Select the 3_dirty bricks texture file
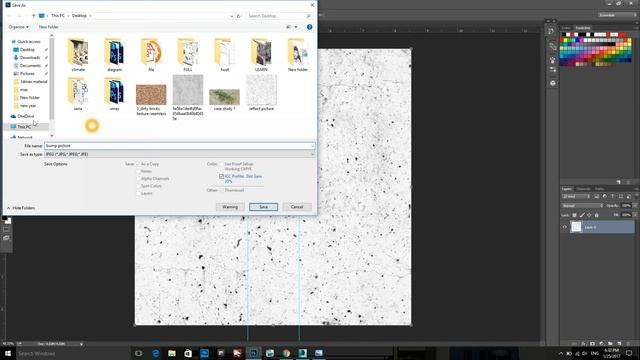Viewport: 640px width, 360px height. coord(151,100)
